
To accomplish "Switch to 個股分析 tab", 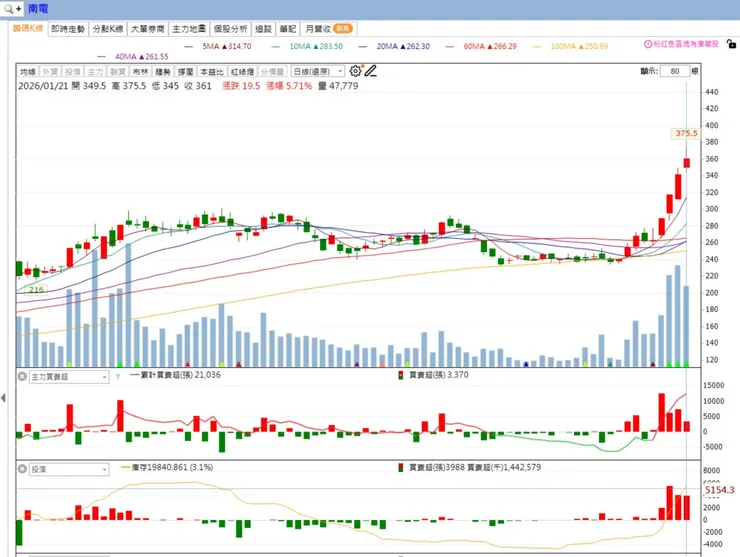I will [x=230, y=29].
